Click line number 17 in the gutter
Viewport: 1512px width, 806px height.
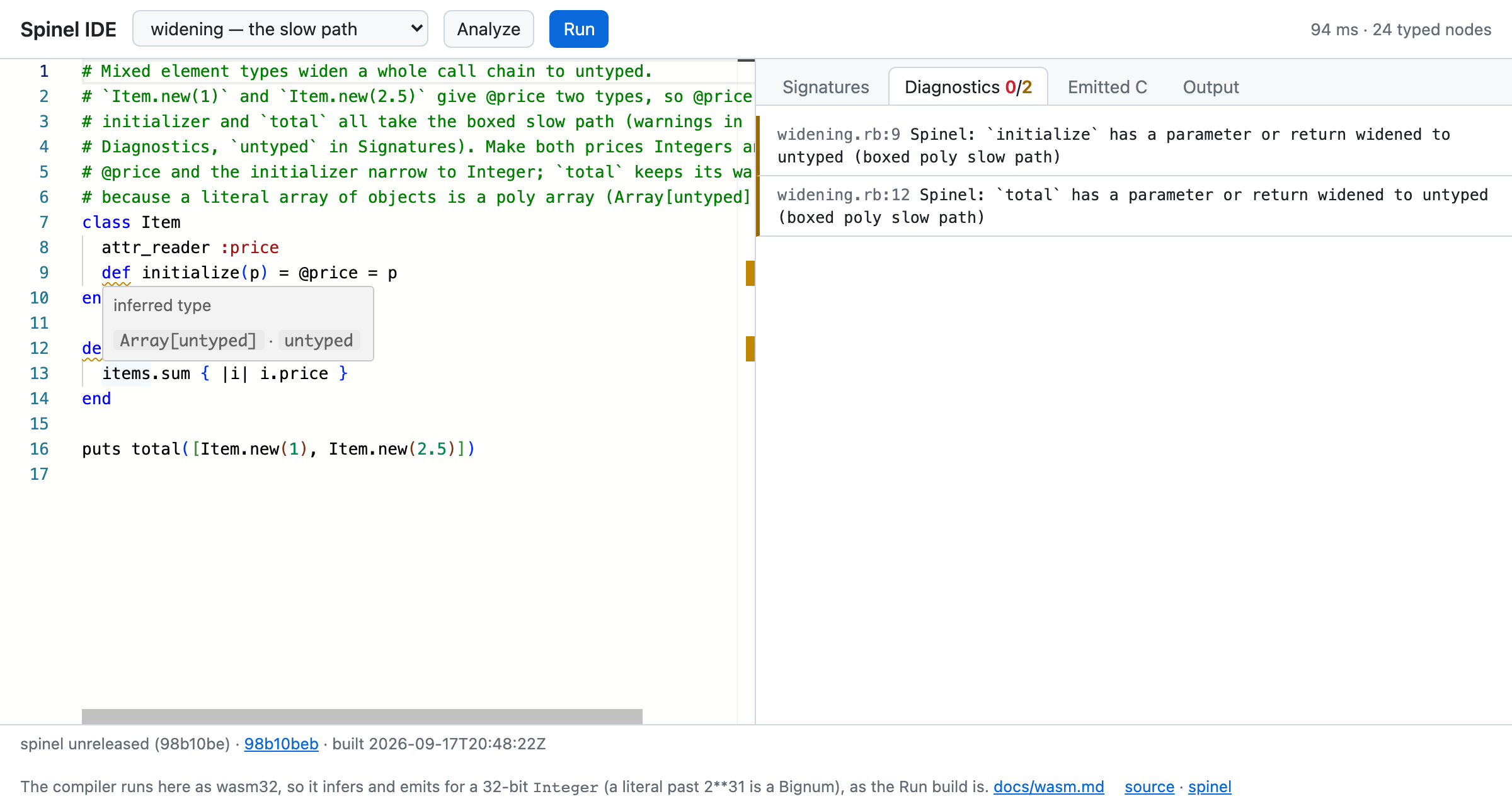(39, 474)
